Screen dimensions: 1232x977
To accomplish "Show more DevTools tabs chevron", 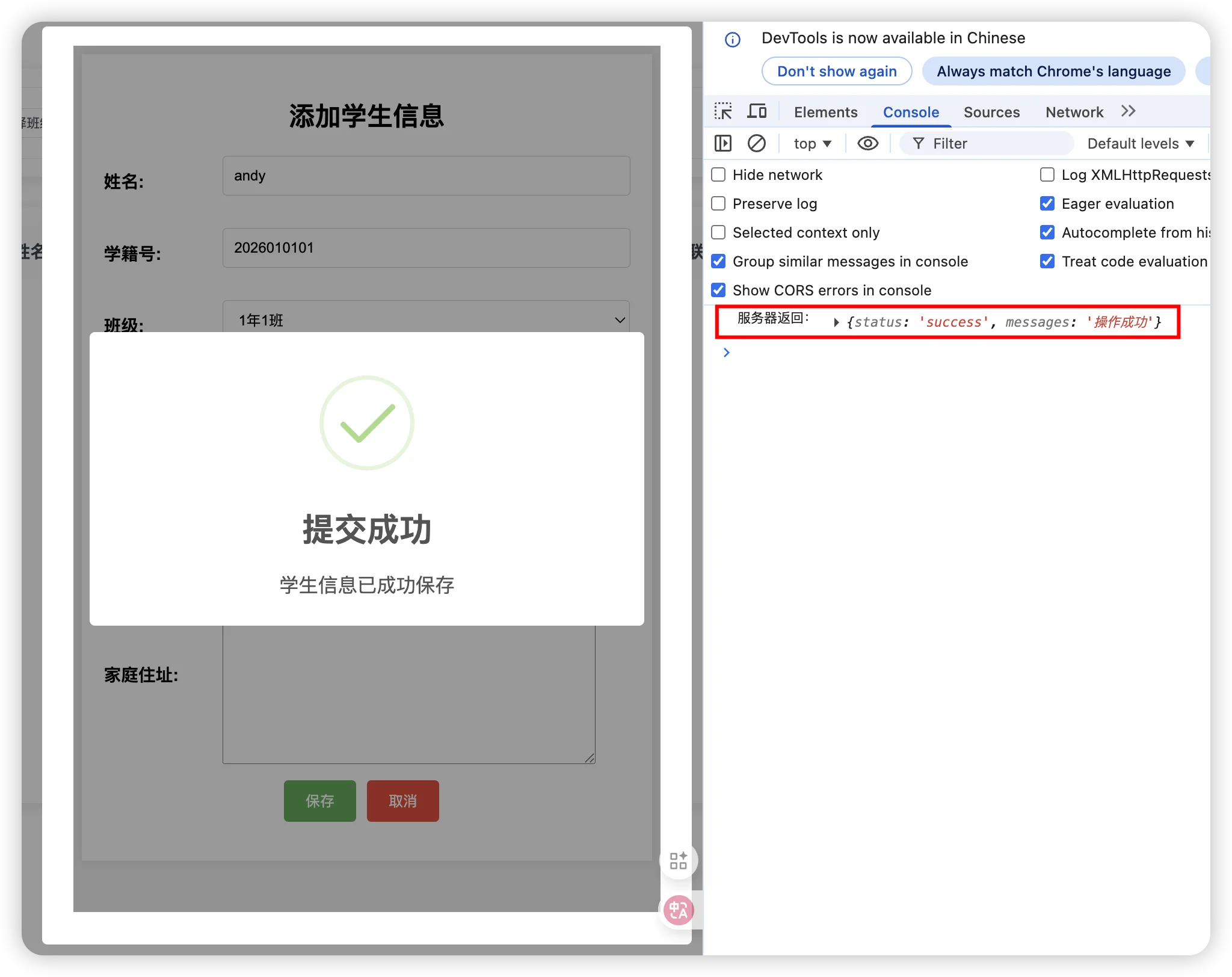I will tap(1129, 111).
